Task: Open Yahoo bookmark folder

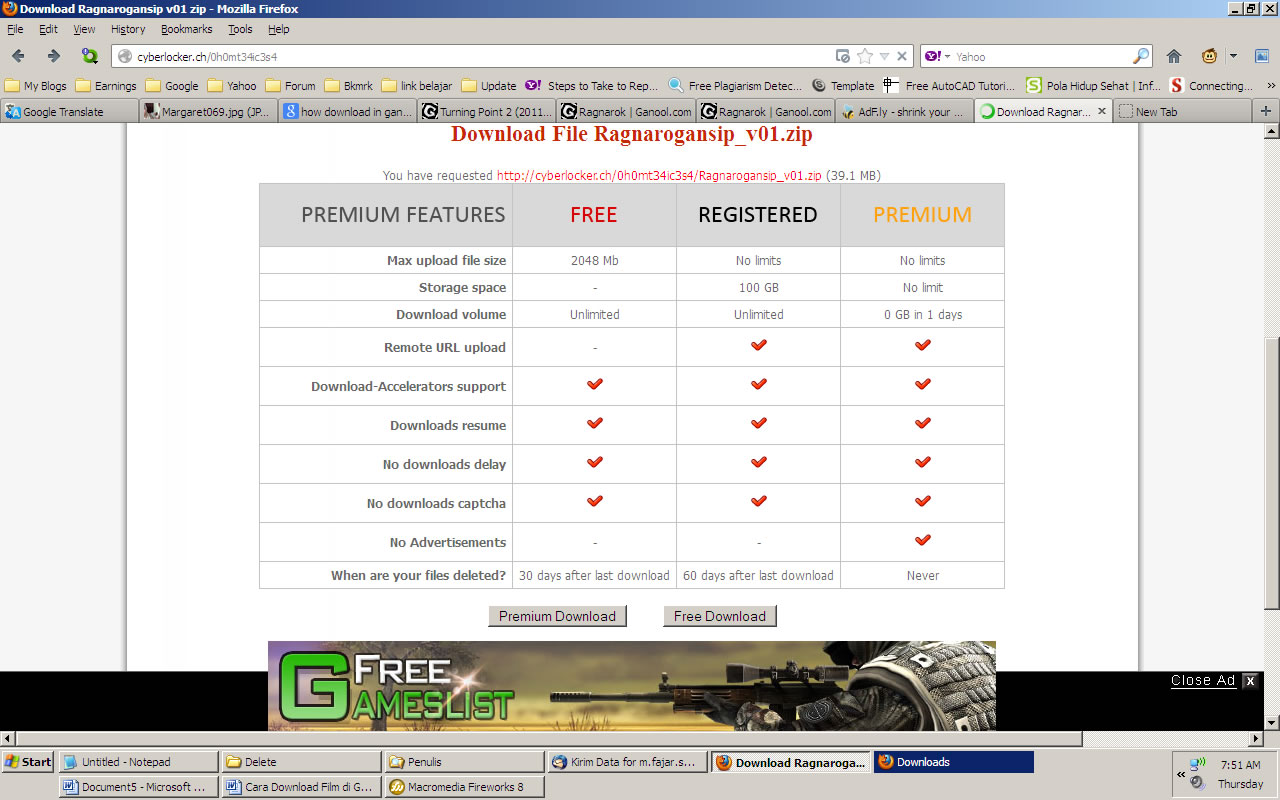Action: 232,86
